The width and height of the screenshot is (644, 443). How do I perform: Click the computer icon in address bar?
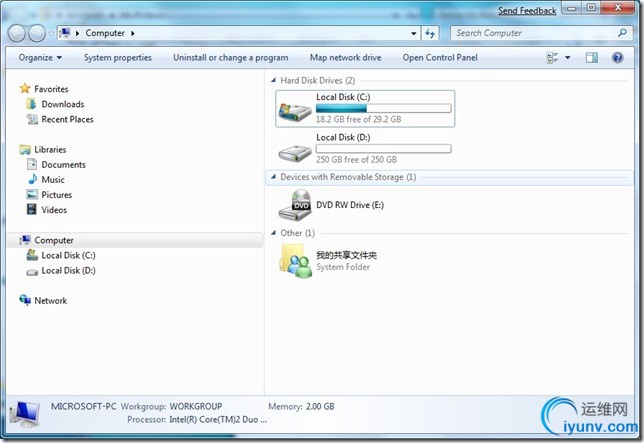[64, 33]
